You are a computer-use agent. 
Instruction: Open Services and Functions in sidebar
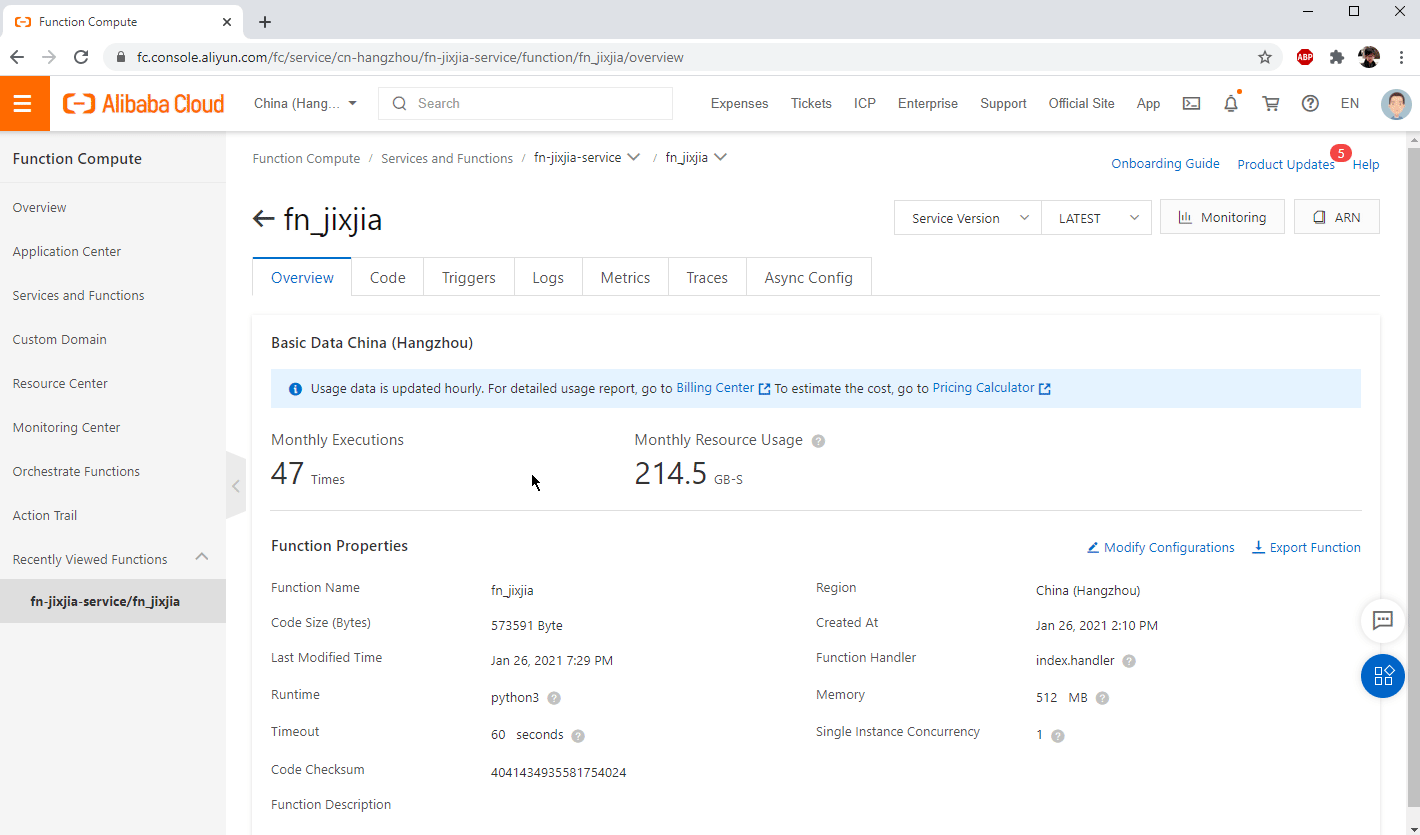[x=79, y=295]
